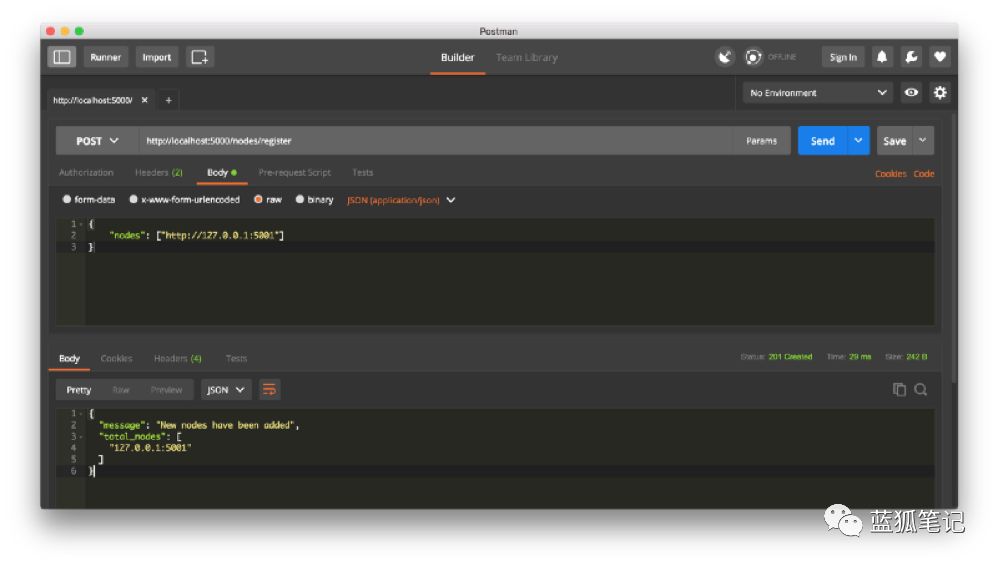Click the response value "127.0.0.1:5001"
Viewport: 998px width, 566px height.
point(150,448)
